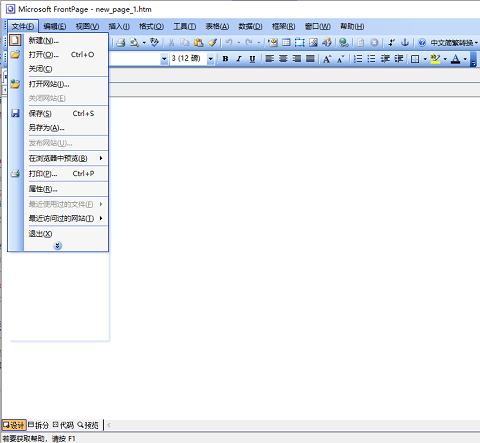
Task: Switch to the 预览 preview tab
Action: [88, 425]
